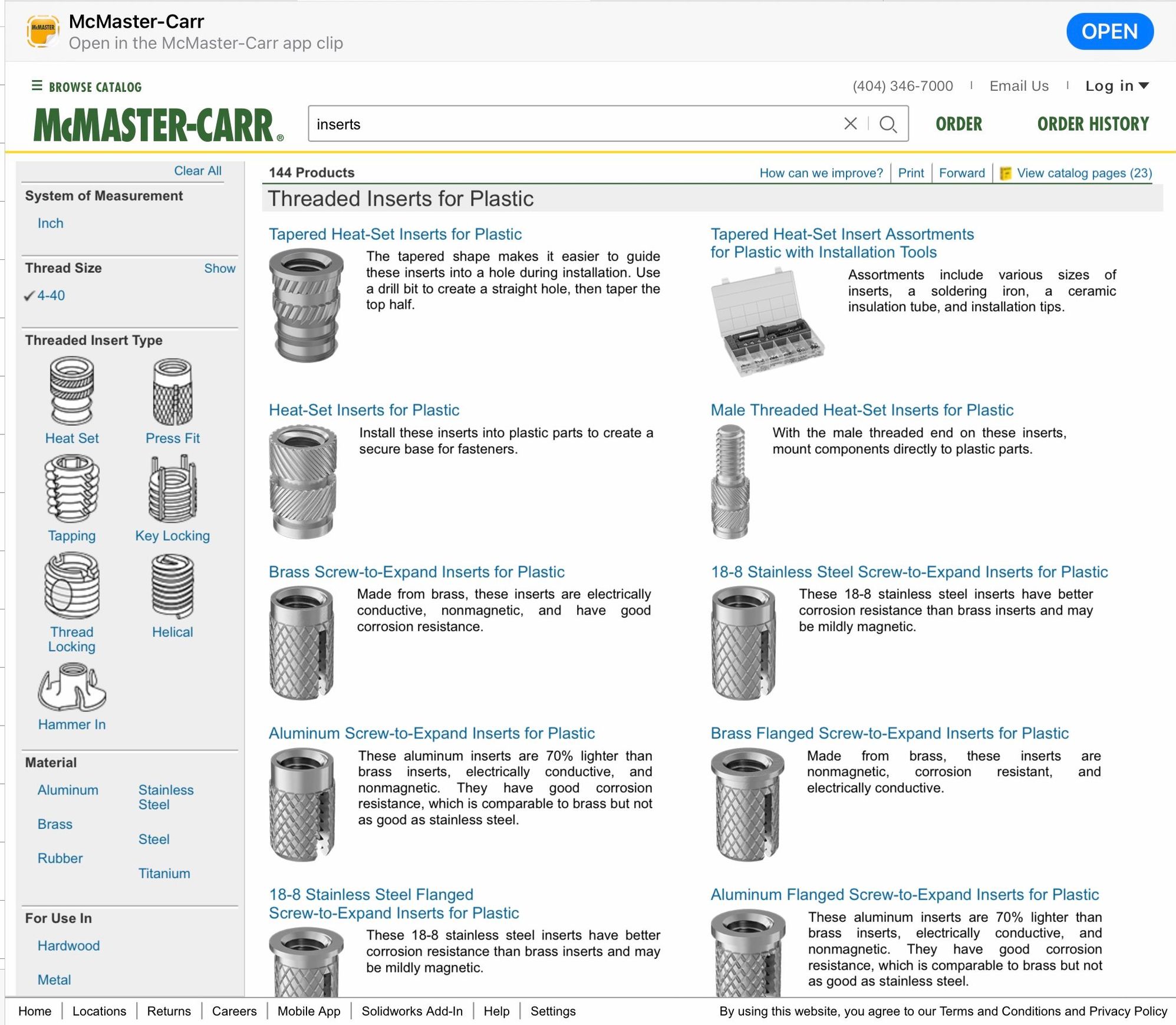Open the tapered heat-set insert thumbnail
1176x1025 pixels.
(x=305, y=305)
